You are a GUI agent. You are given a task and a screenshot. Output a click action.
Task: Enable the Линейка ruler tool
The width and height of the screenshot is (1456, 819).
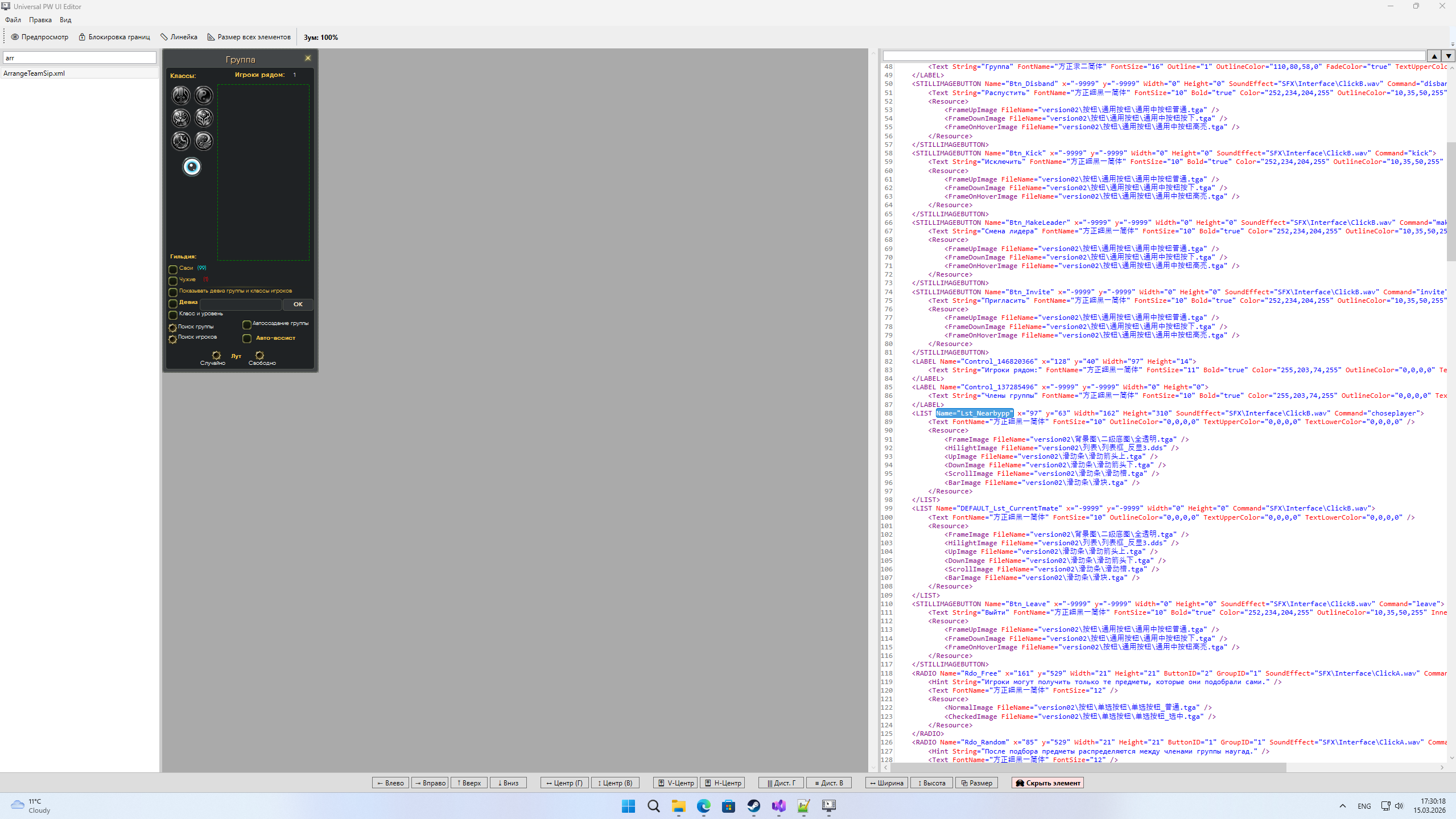[x=164, y=37]
